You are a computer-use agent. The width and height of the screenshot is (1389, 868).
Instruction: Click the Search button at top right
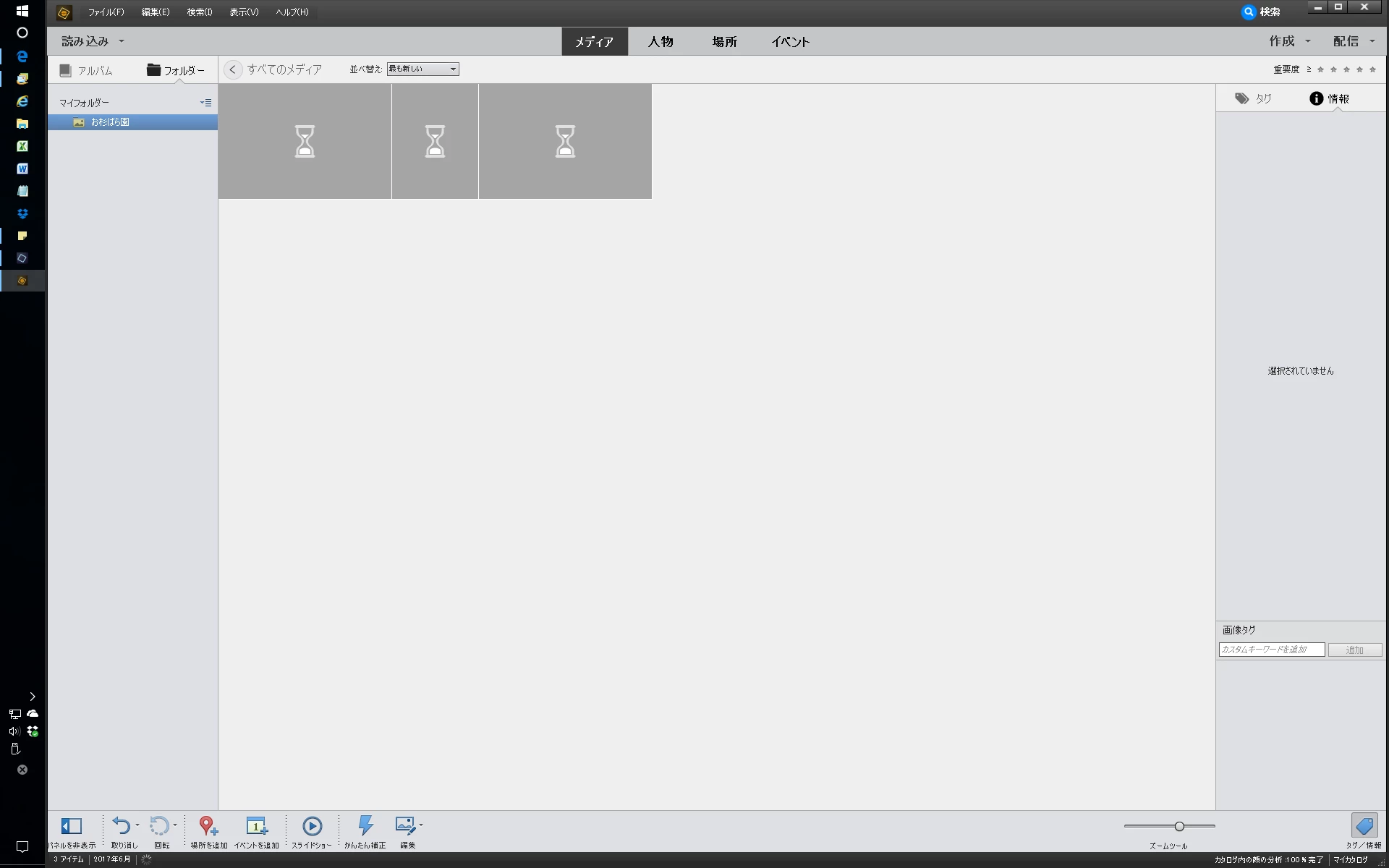[1261, 12]
